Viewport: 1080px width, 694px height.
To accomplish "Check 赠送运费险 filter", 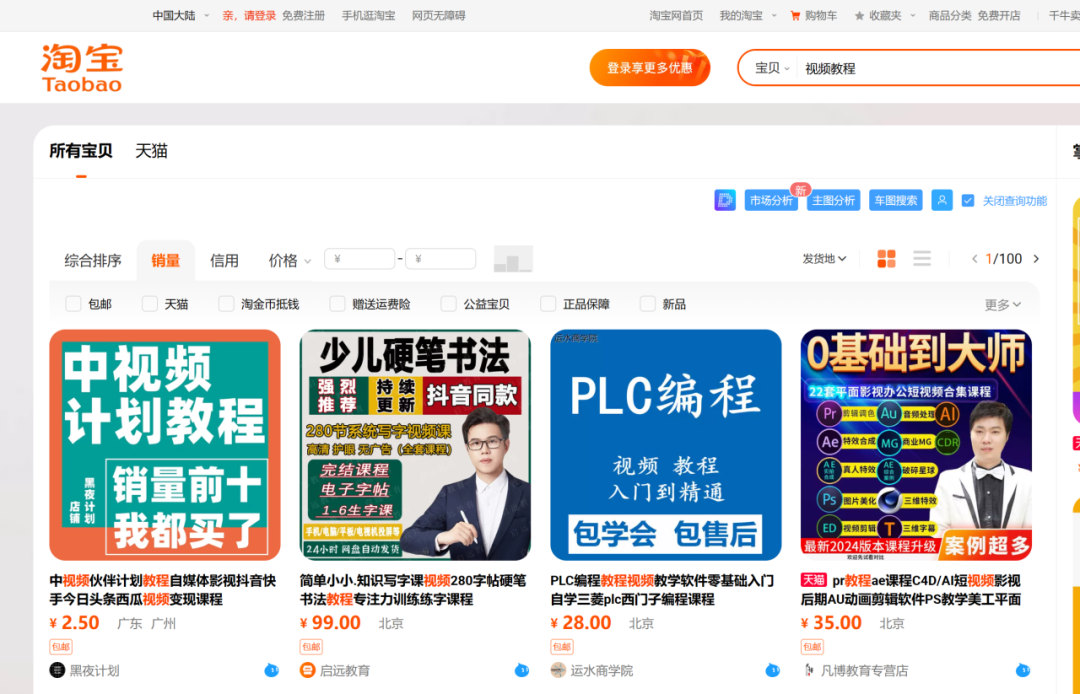I will pos(337,304).
